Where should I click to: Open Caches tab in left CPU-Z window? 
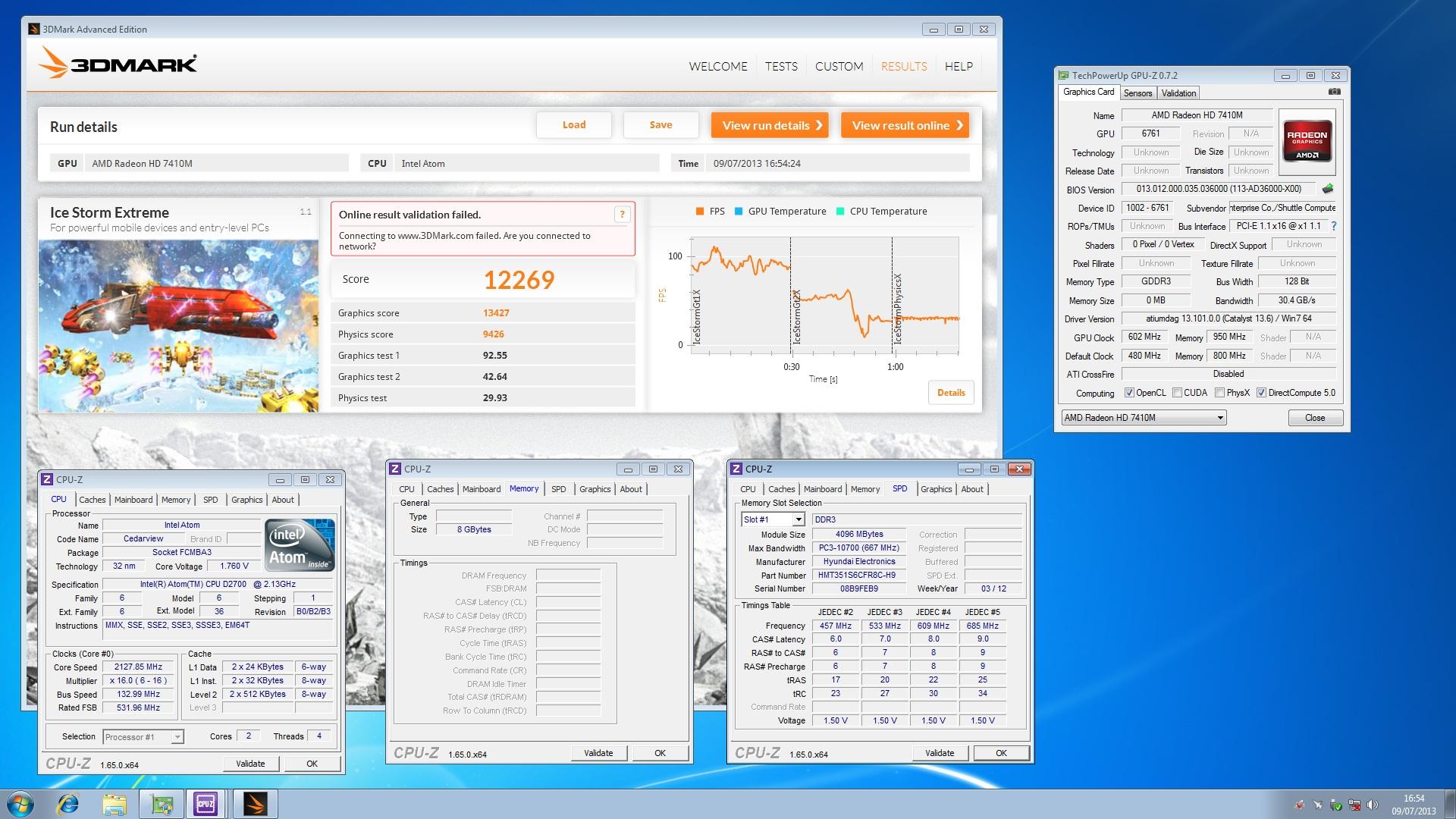(93, 500)
